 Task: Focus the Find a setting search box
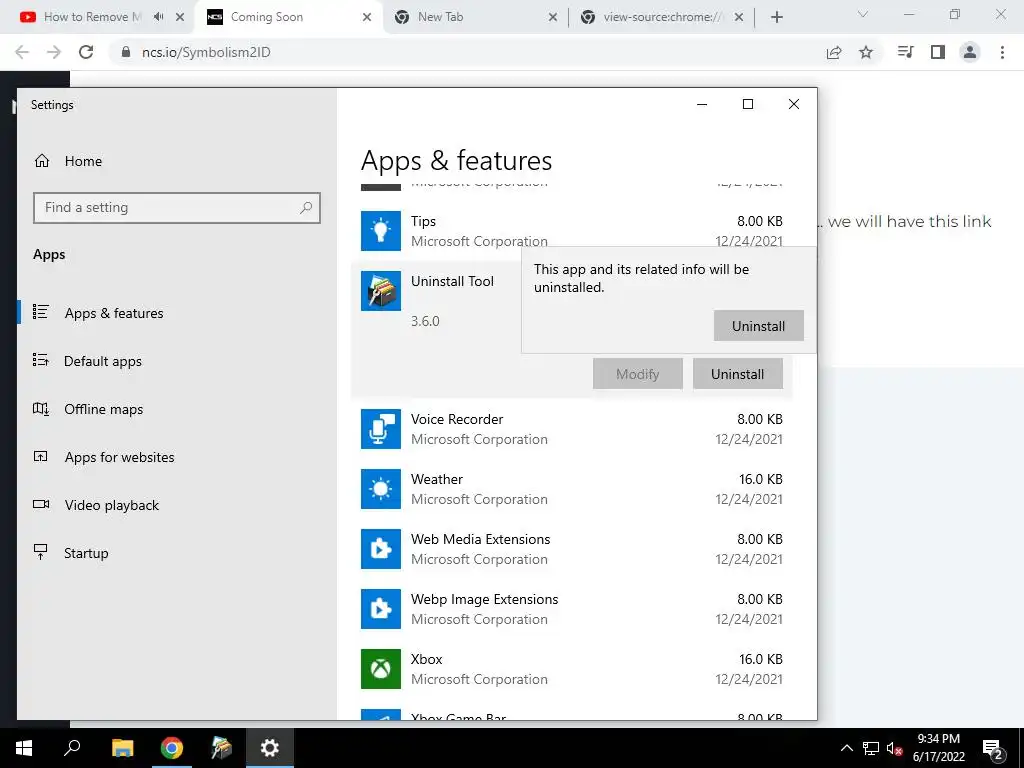176,208
